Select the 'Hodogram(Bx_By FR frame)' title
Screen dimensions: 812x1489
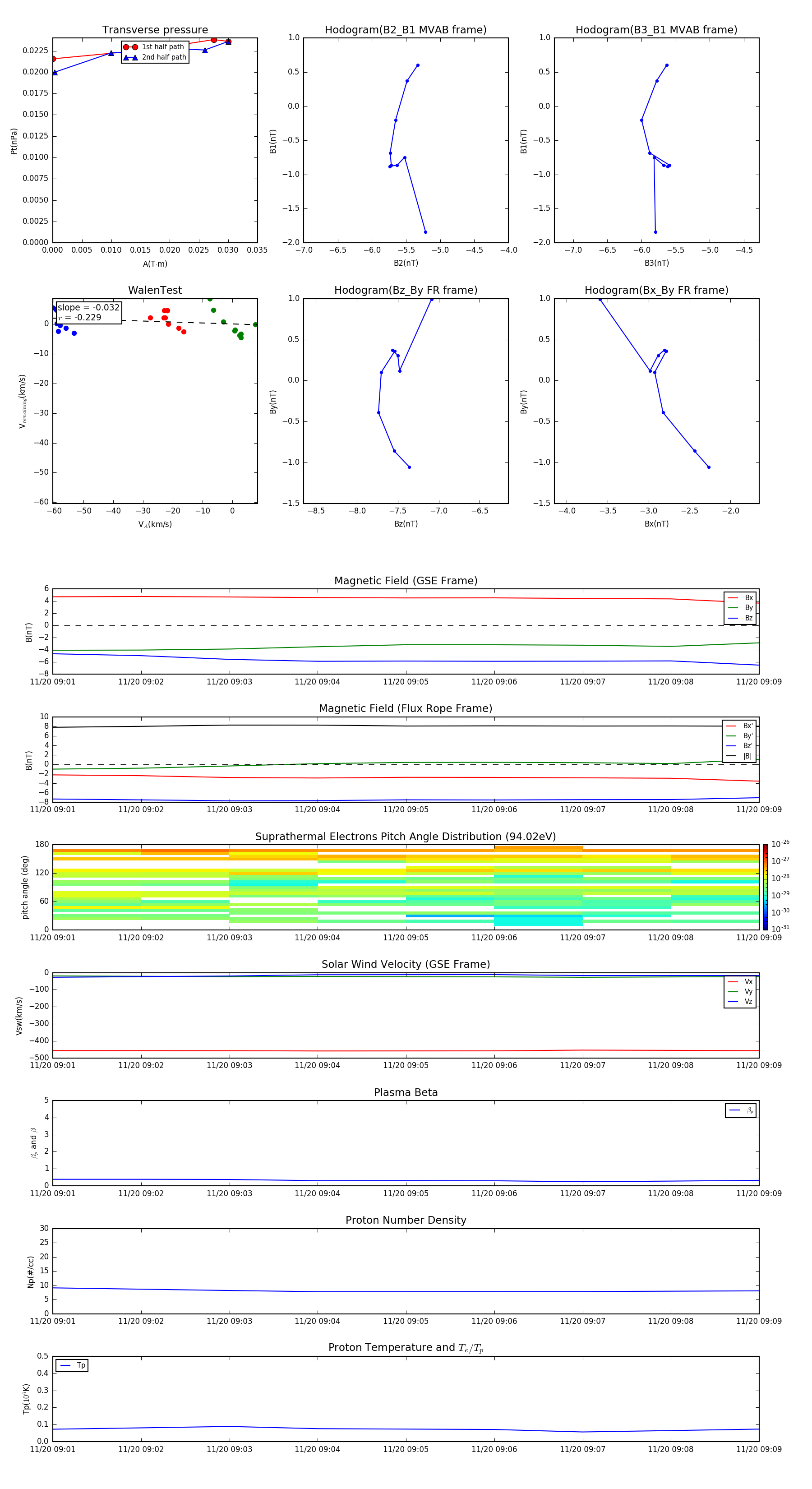(656, 290)
